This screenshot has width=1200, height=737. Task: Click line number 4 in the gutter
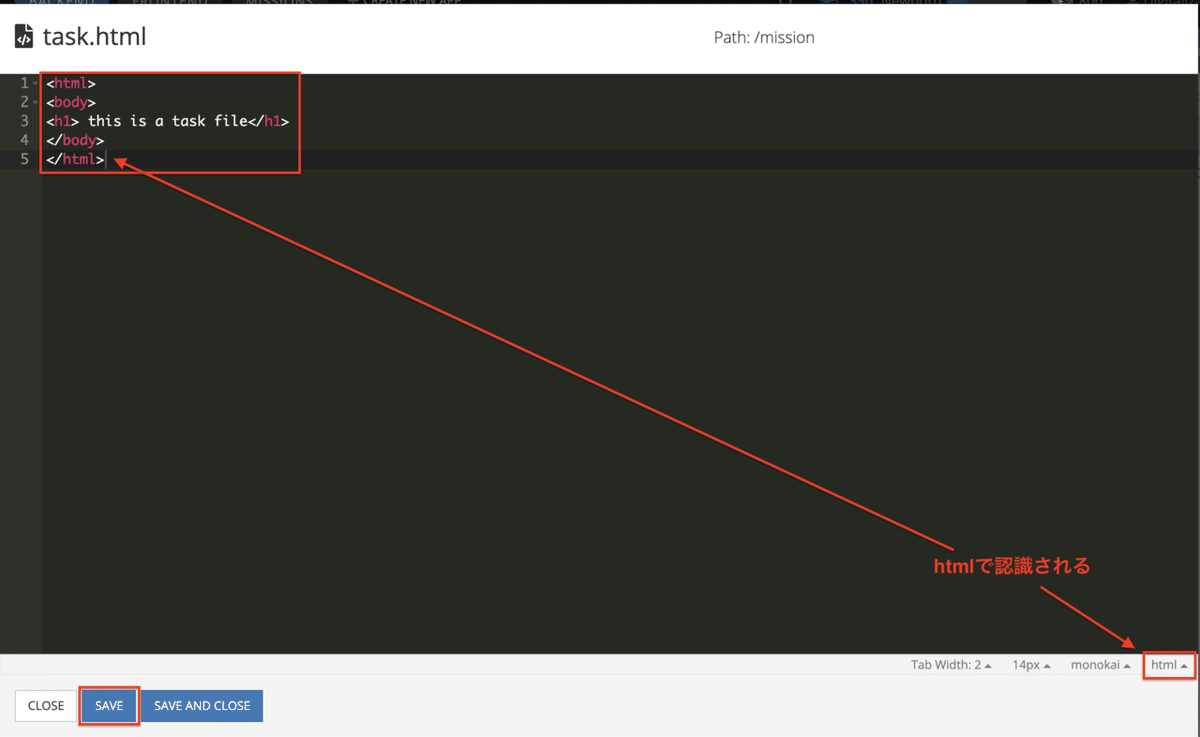(24, 141)
